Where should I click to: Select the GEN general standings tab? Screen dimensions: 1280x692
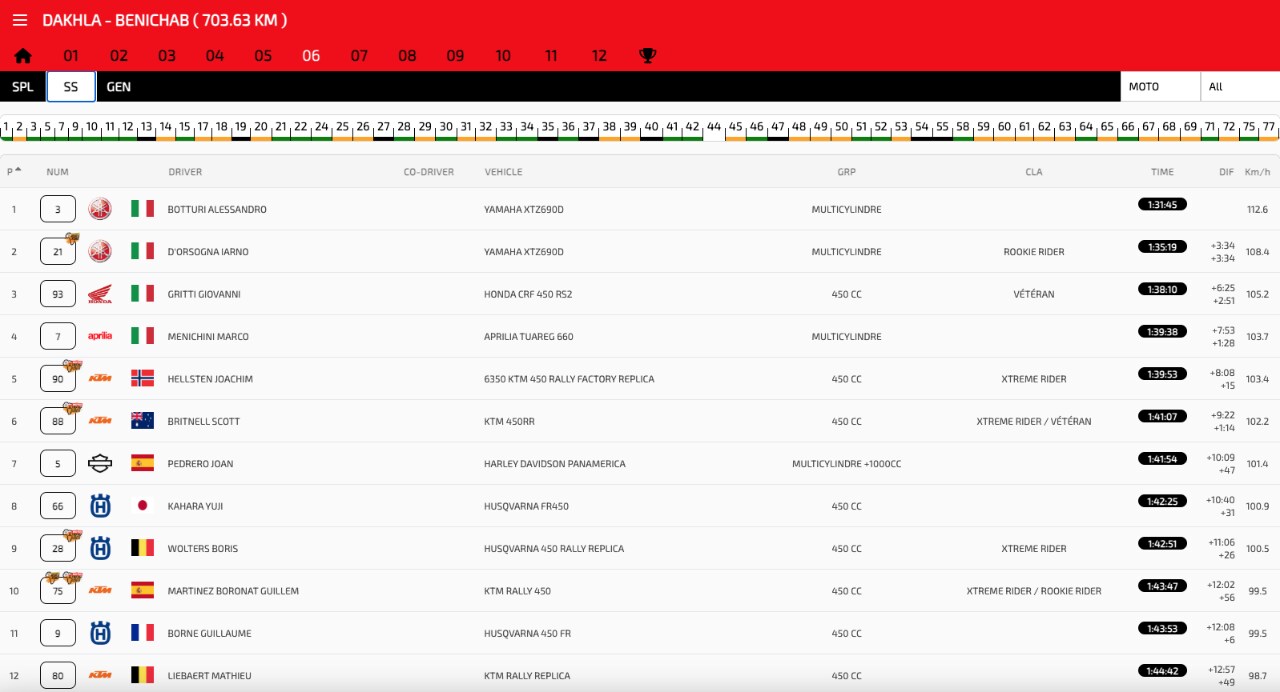[119, 87]
